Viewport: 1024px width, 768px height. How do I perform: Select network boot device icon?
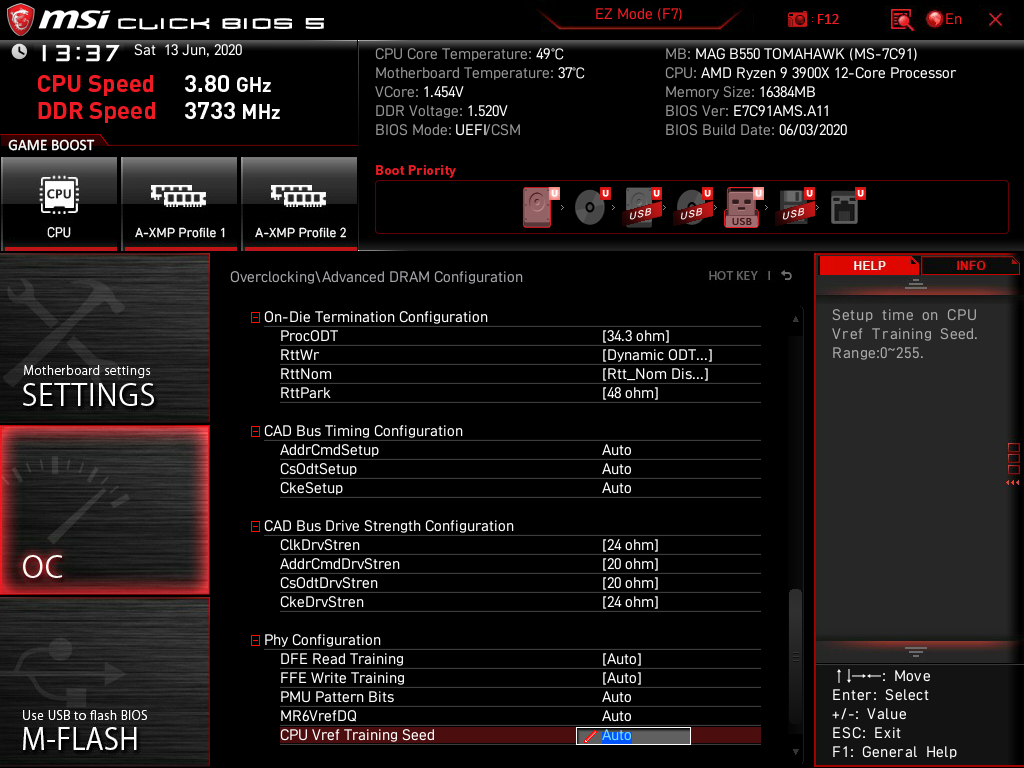pos(846,207)
